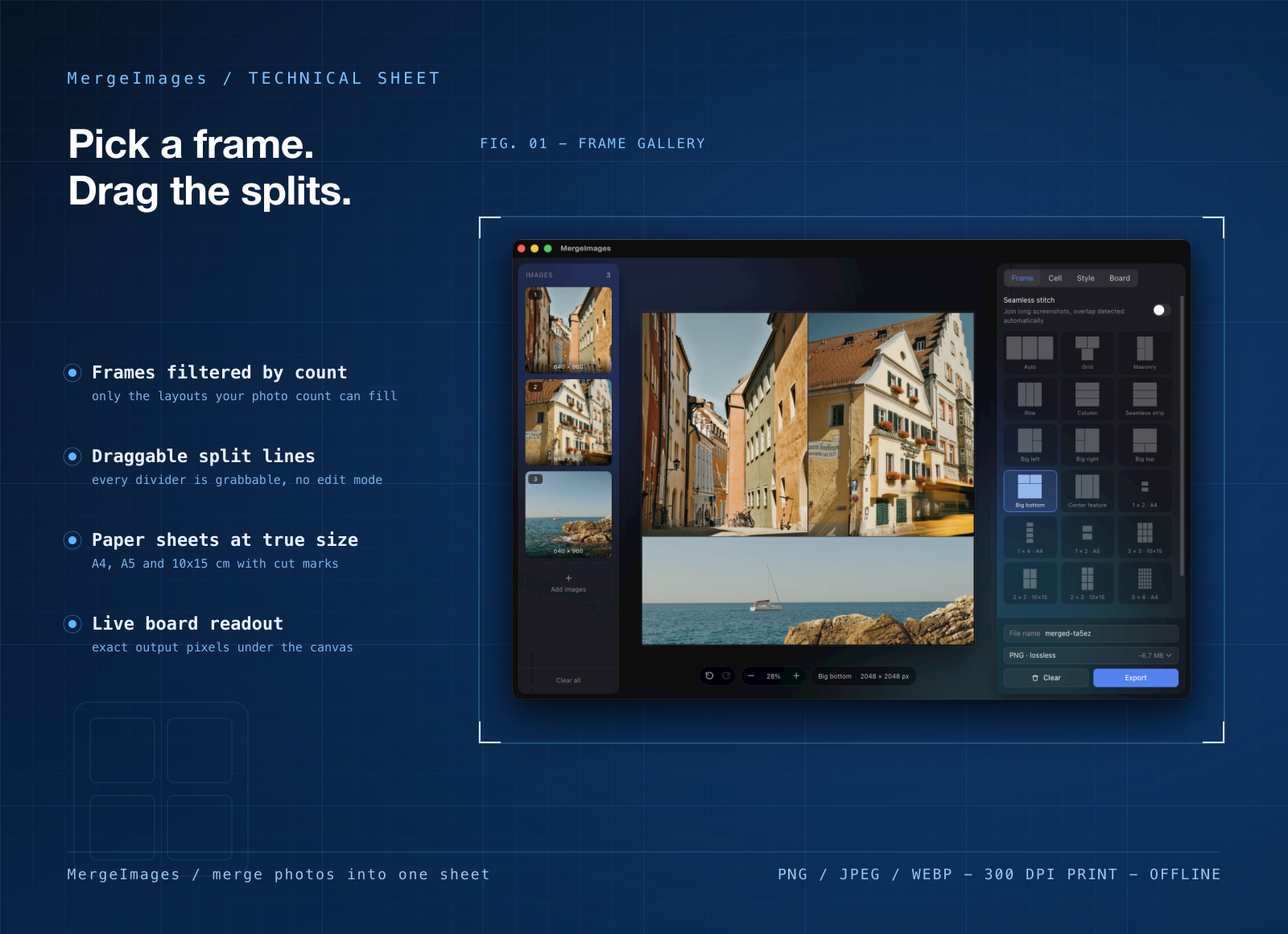
Task: Pick the Big right frame
Action: [x=1087, y=444]
